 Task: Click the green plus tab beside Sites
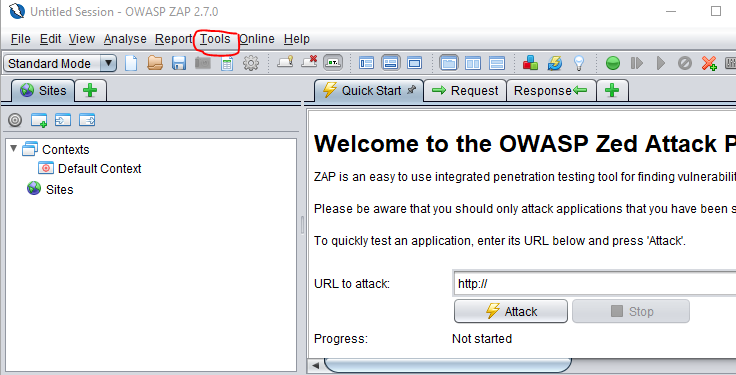click(x=90, y=91)
